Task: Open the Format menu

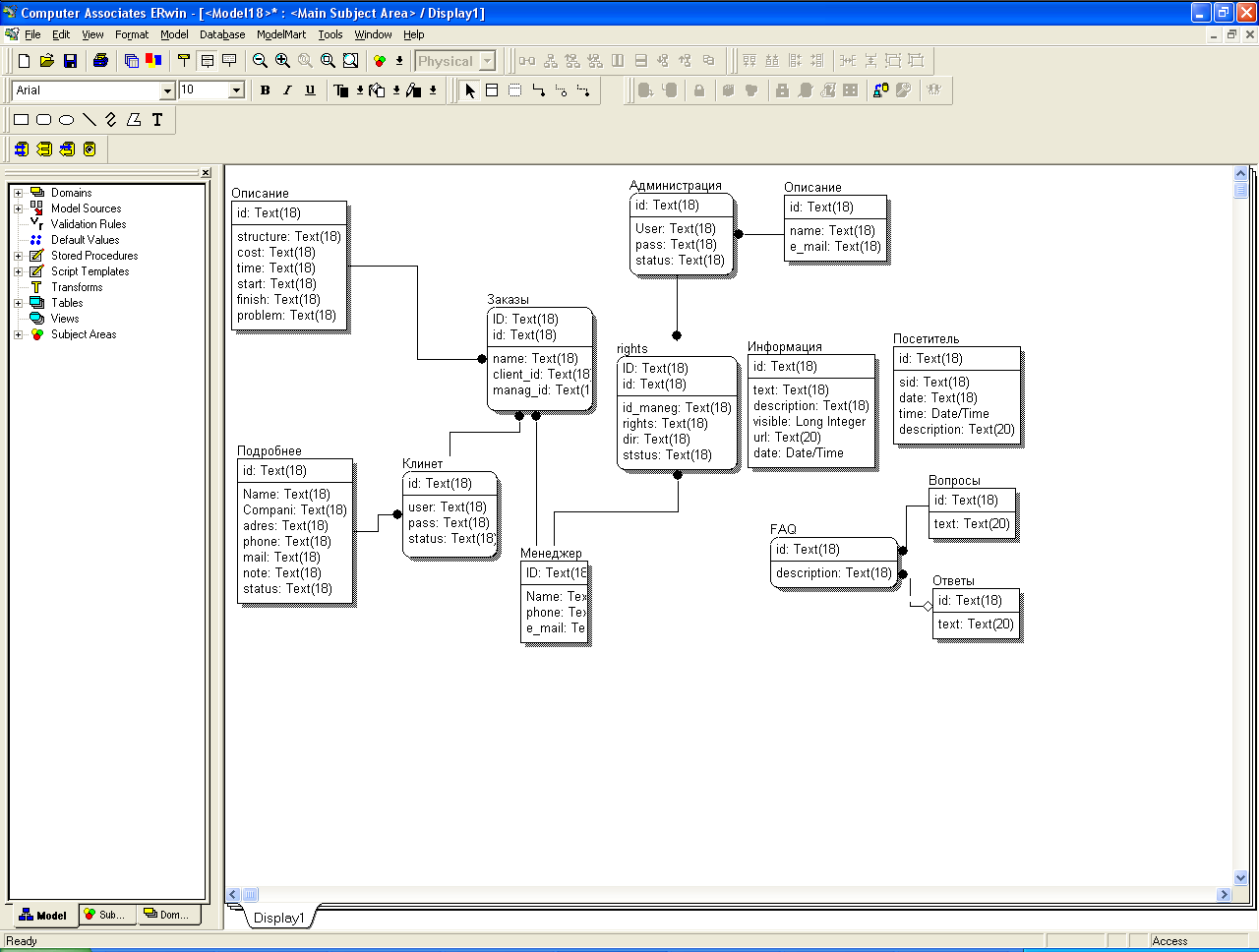Action: click(x=132, y=34)
